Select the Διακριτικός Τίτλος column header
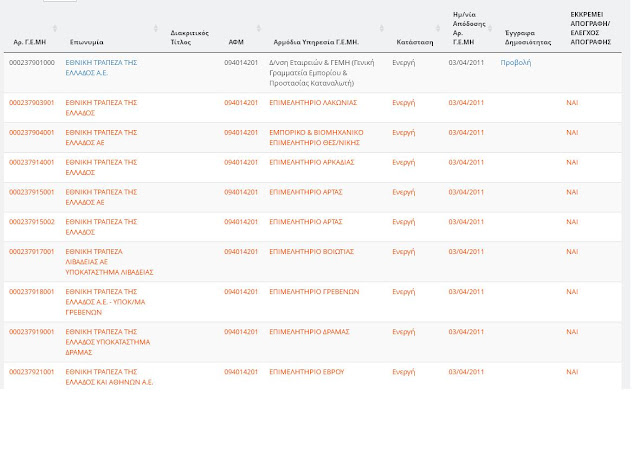Image resolution: width=640 pixels, height=462 pixels. [x=189, y=38]
